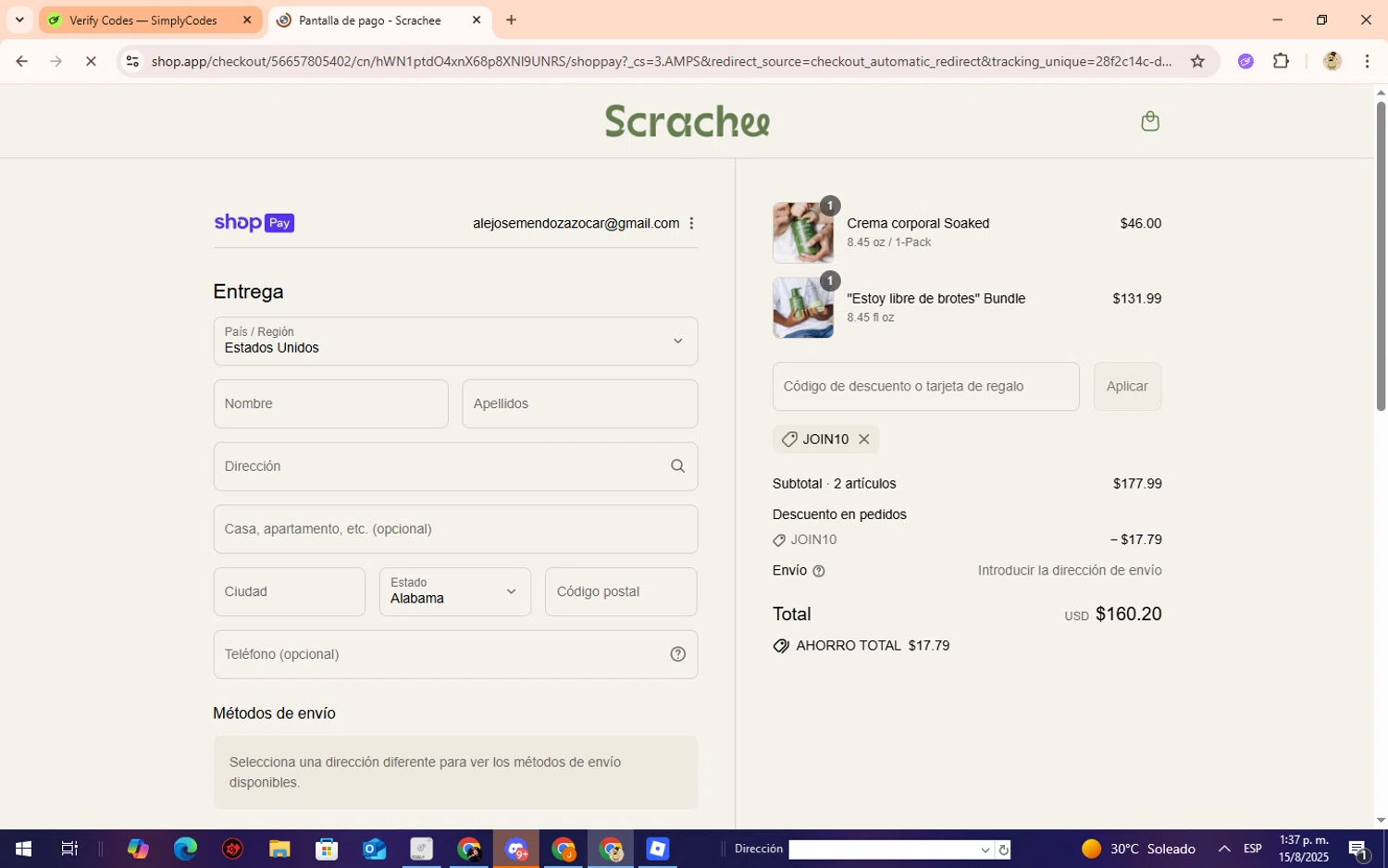Viewport: 1388px width, 868px height.
Task: Click Introducir la dirección de envío text
Action: coord(1070,571)
